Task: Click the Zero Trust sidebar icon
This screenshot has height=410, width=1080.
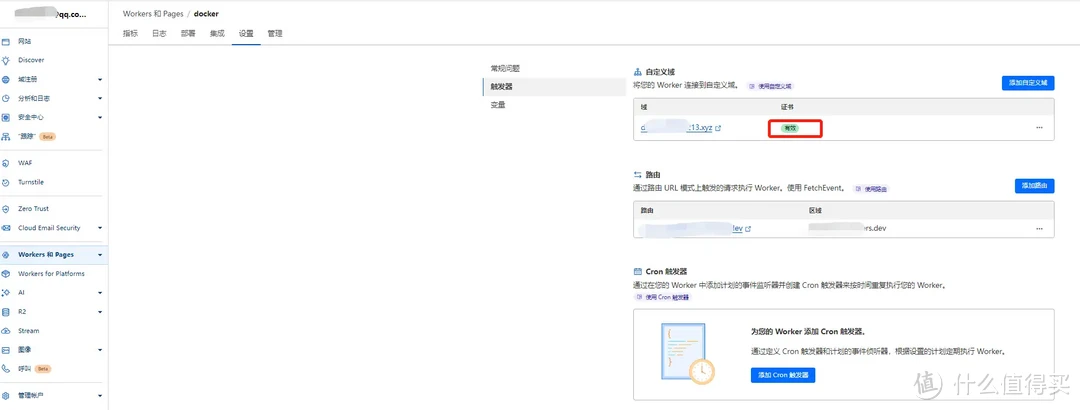Action: coord(6,209)
